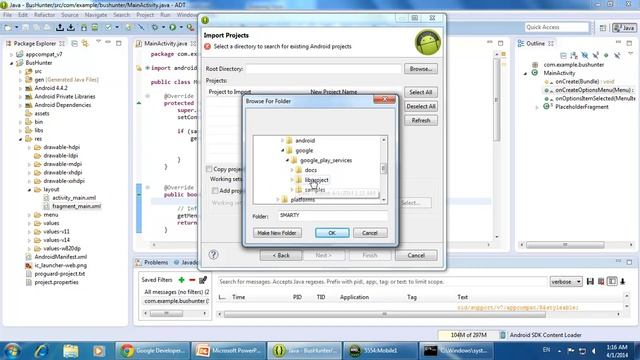Switch to the Problems tab

152,262
